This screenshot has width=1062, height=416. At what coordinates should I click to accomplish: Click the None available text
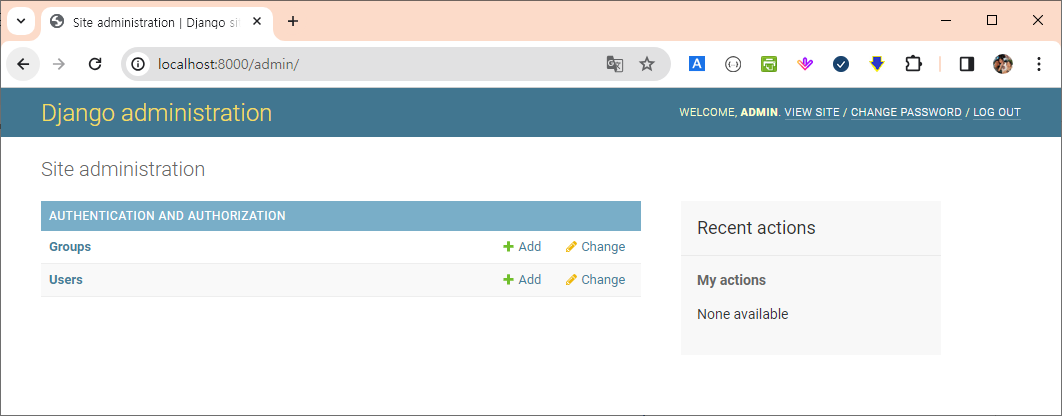click(742, 314)
